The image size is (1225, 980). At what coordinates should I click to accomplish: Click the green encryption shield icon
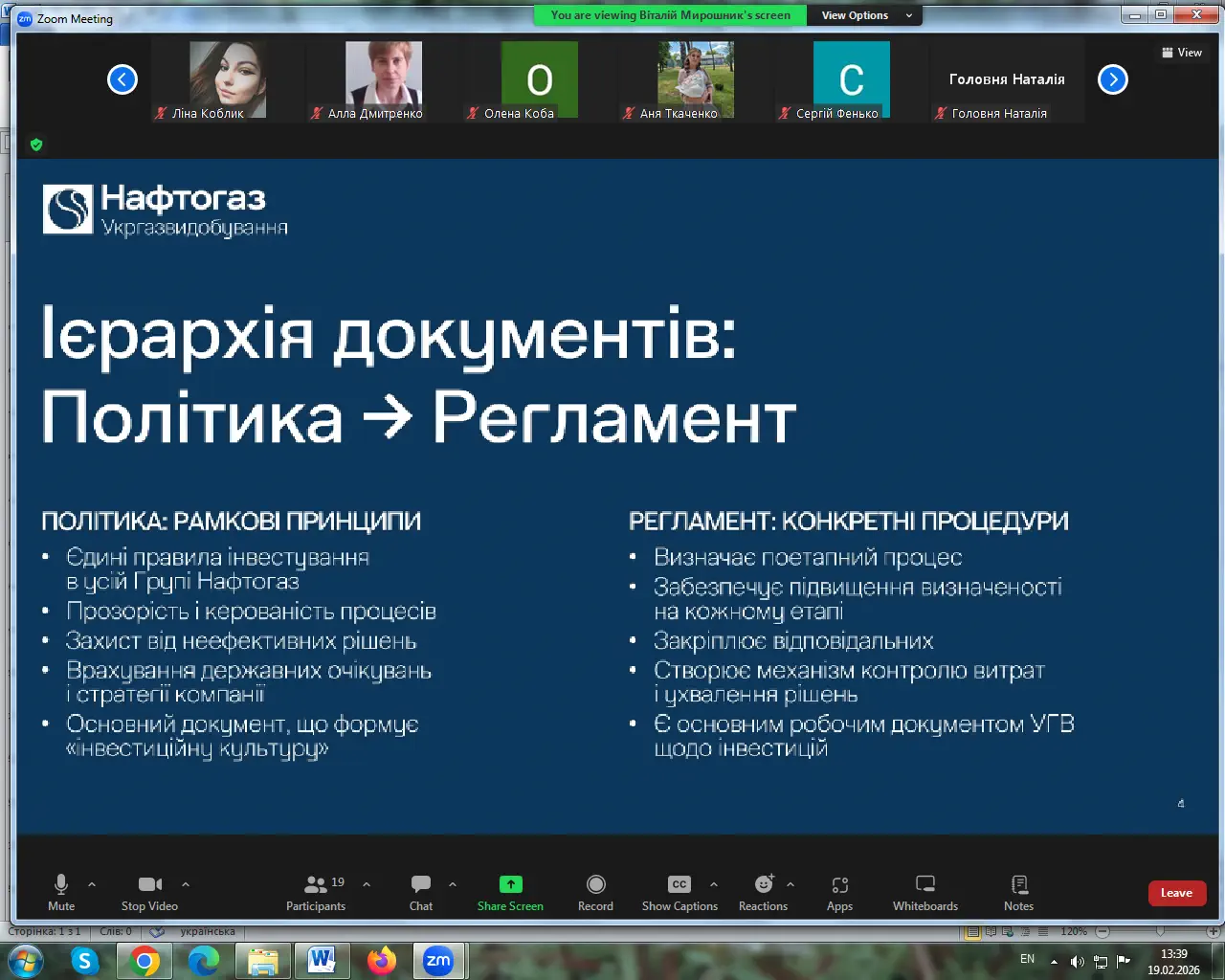(36, 145)
